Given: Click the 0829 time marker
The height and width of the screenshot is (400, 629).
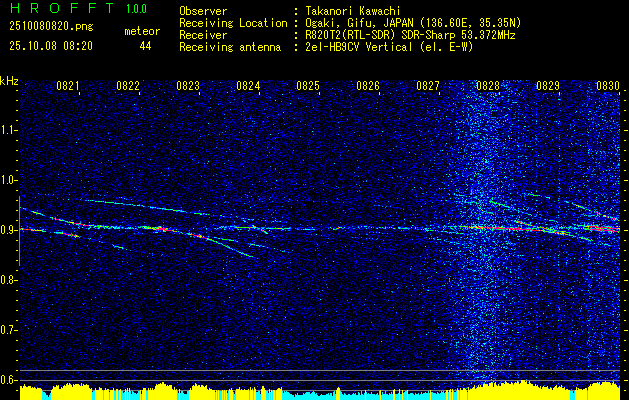Looking at the screenshot, I should 548,85.
